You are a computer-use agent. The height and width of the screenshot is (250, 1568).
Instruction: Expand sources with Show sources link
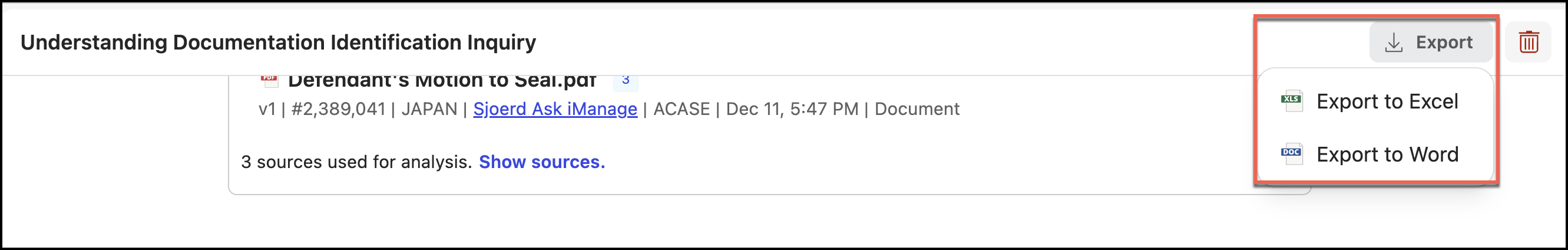pyautogui.click(x=542, y=162)
